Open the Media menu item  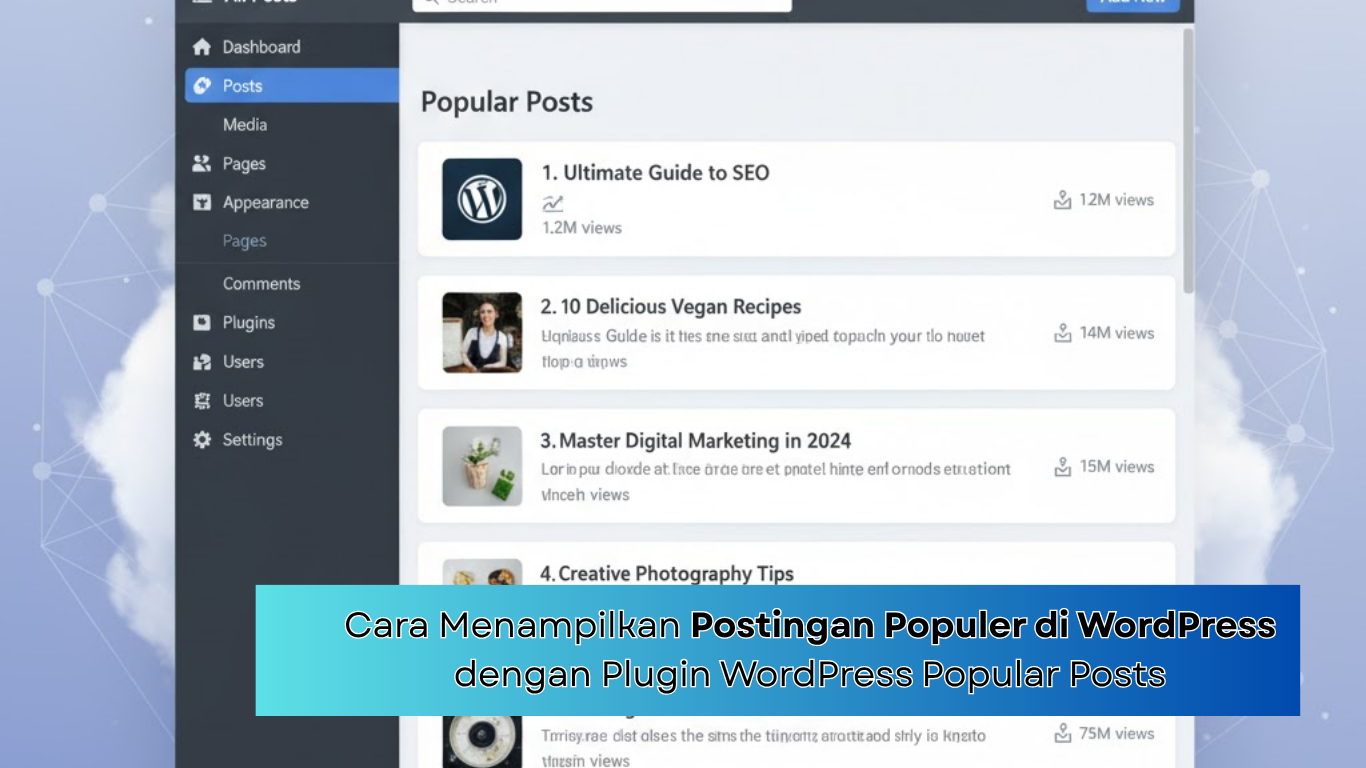(245, 125)
